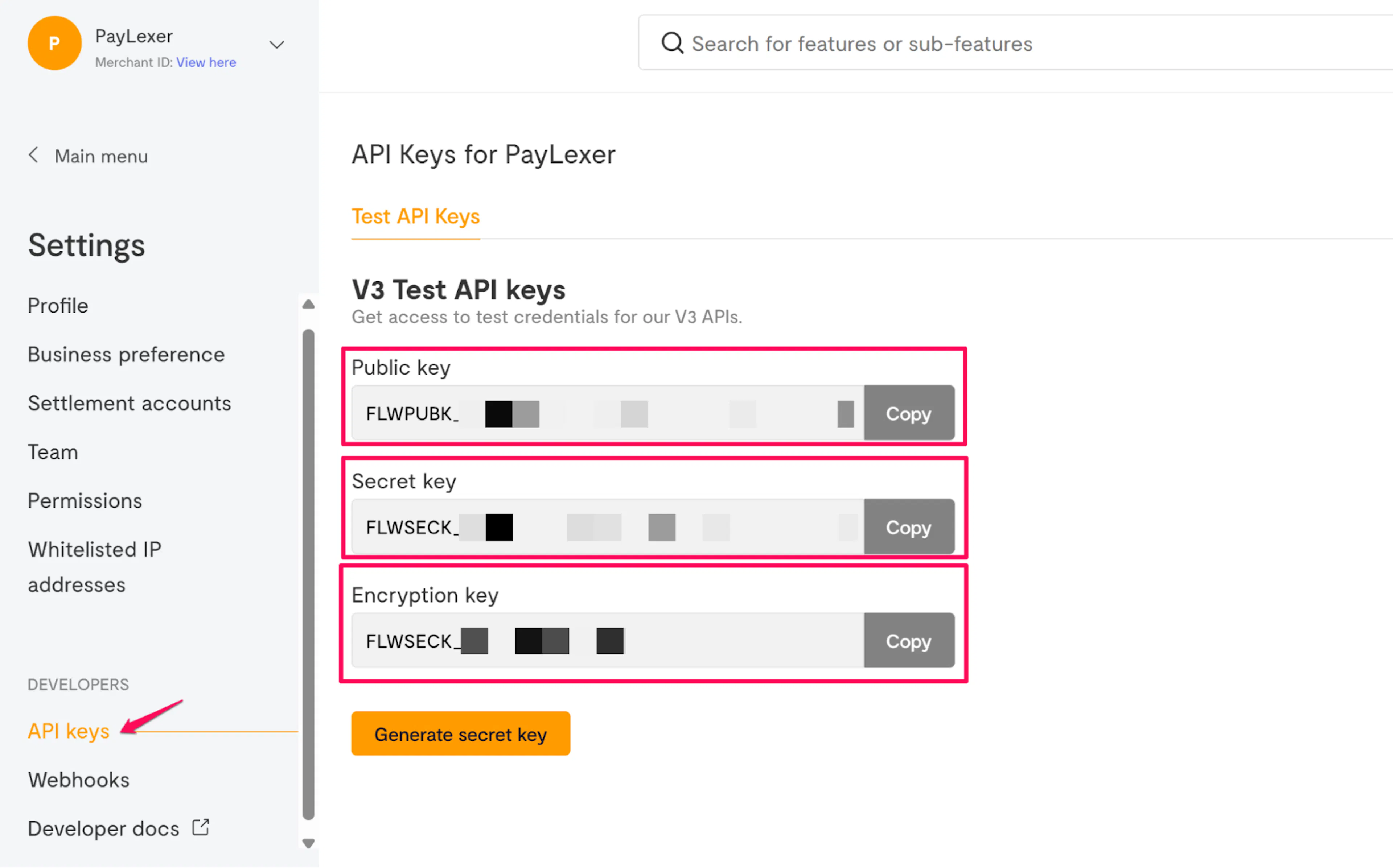Click the back arrow next to Main menu
1393x868 pixels.
tap(34, 155)
